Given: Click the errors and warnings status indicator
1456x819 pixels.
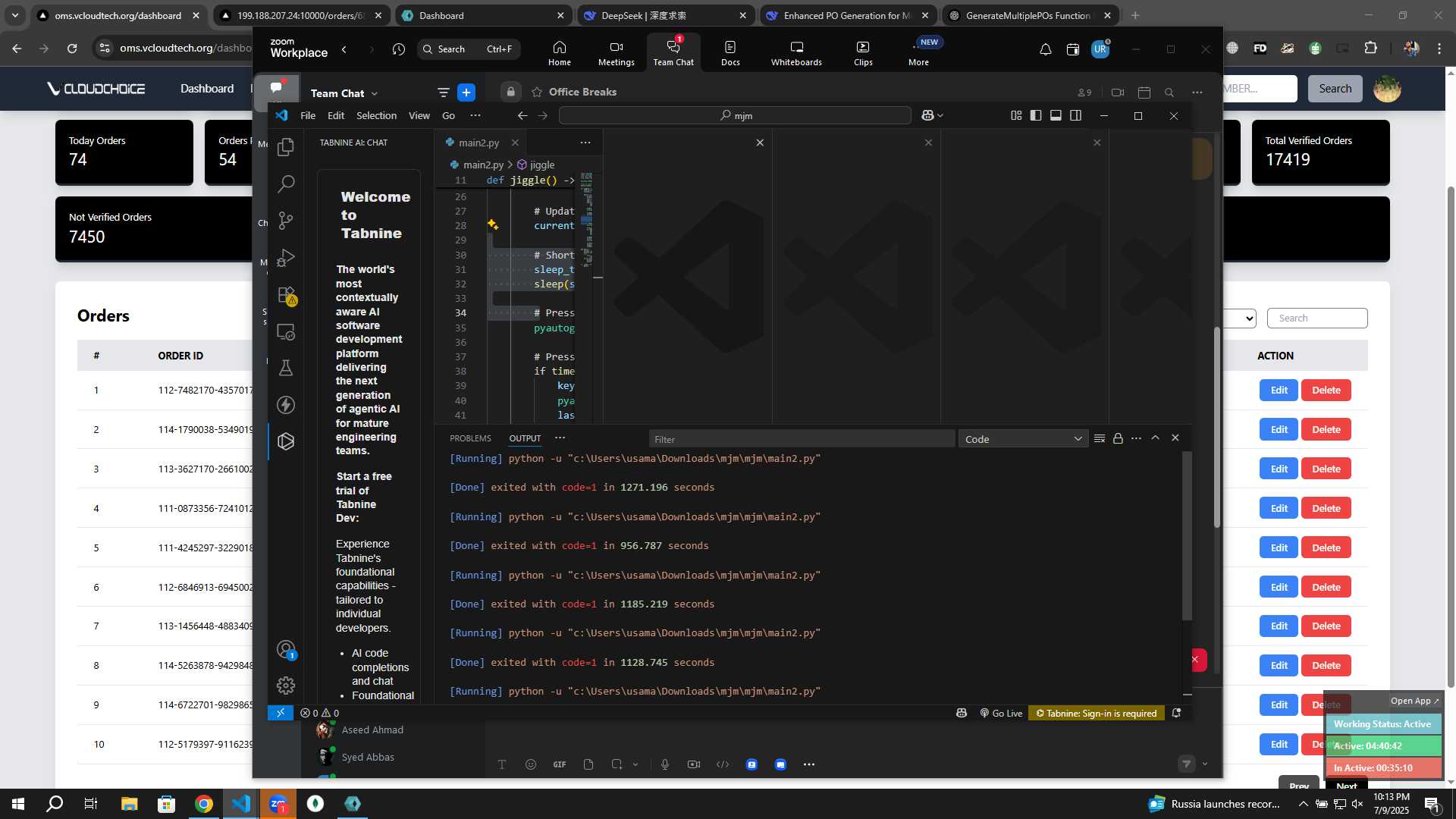Looking at the screenshot, I should click(x=319, y=713).
